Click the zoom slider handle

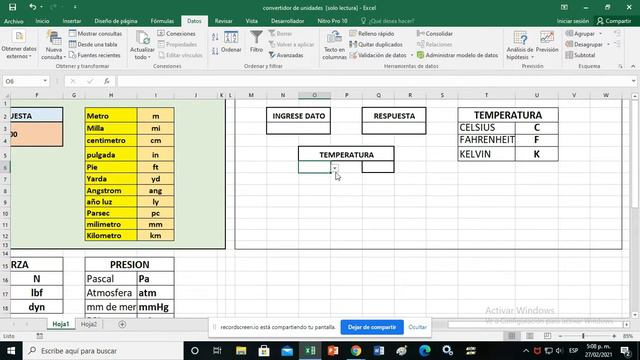coord(583,336)
